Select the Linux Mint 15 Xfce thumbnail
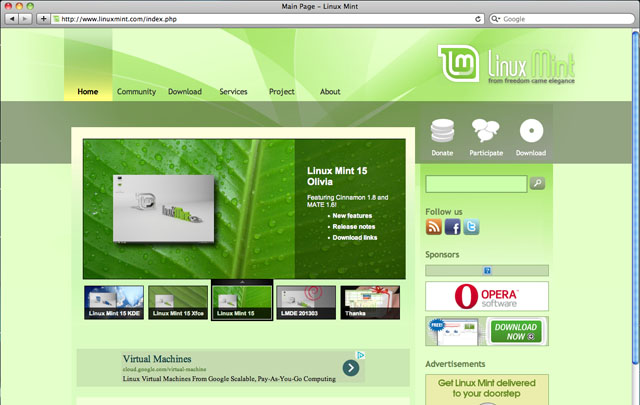640x405 pixels. pos(178,303)
